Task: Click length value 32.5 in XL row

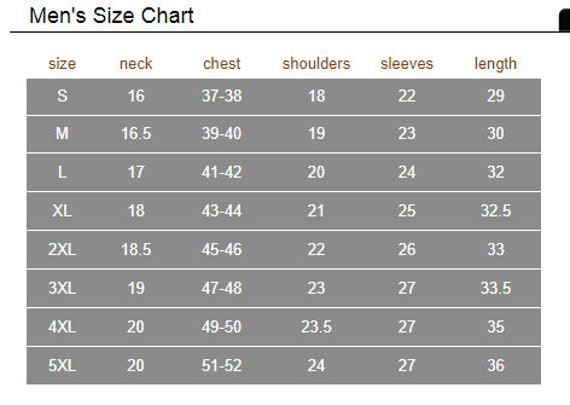Action: point(495,210)
